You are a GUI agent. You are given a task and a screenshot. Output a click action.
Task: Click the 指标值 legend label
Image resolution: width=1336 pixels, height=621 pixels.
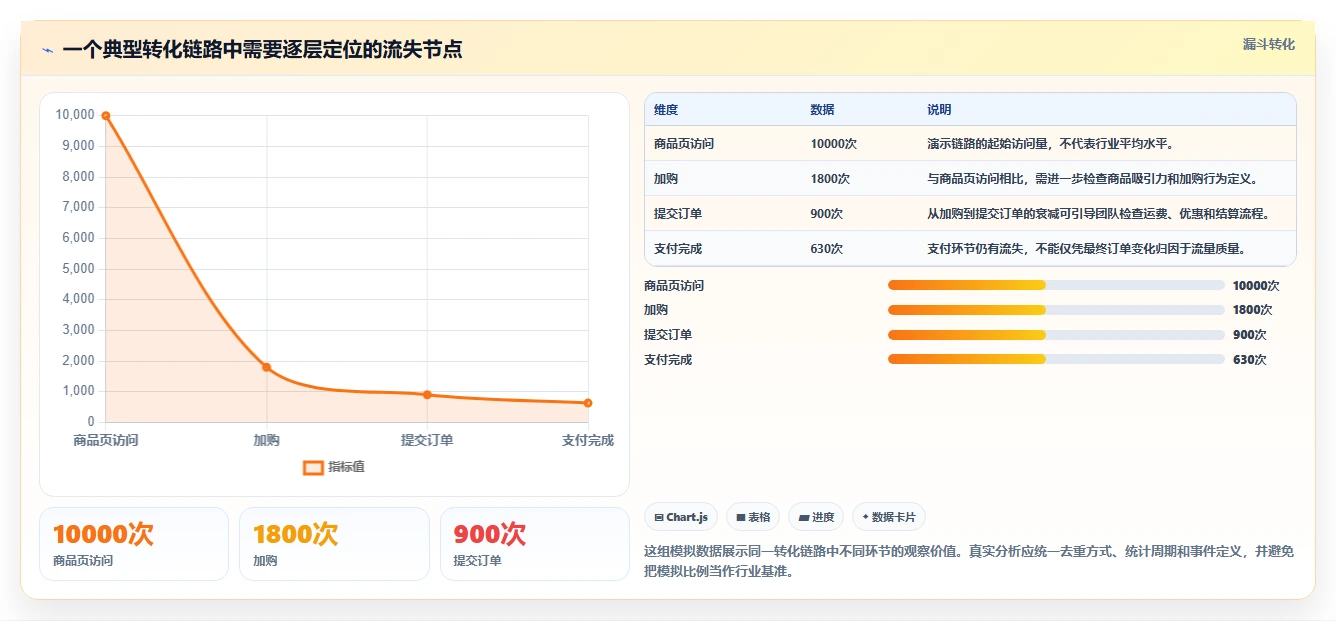click(346, 467)
